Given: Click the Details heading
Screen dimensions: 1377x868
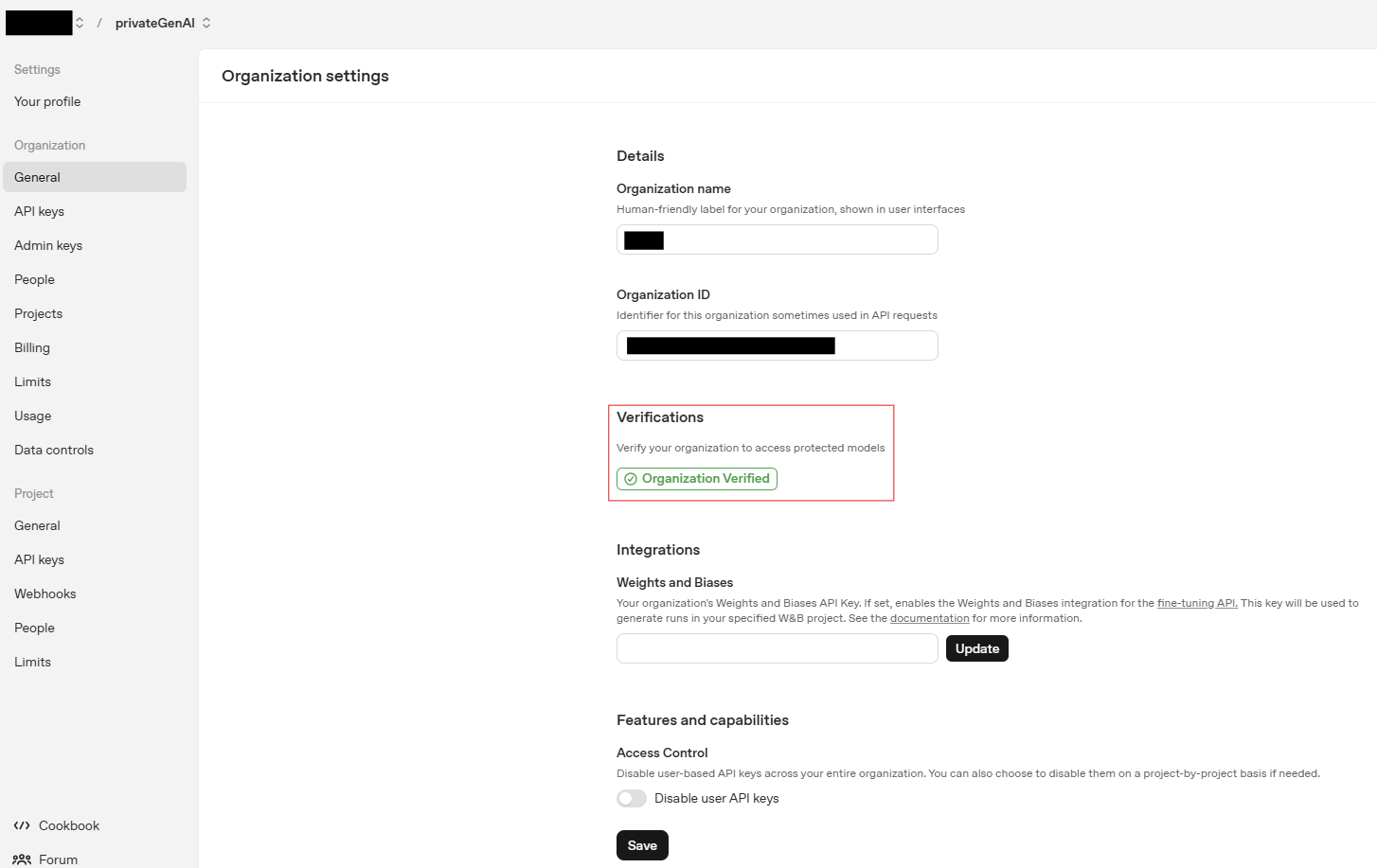Looking at the screenshot, I should [x=640, y=156].
